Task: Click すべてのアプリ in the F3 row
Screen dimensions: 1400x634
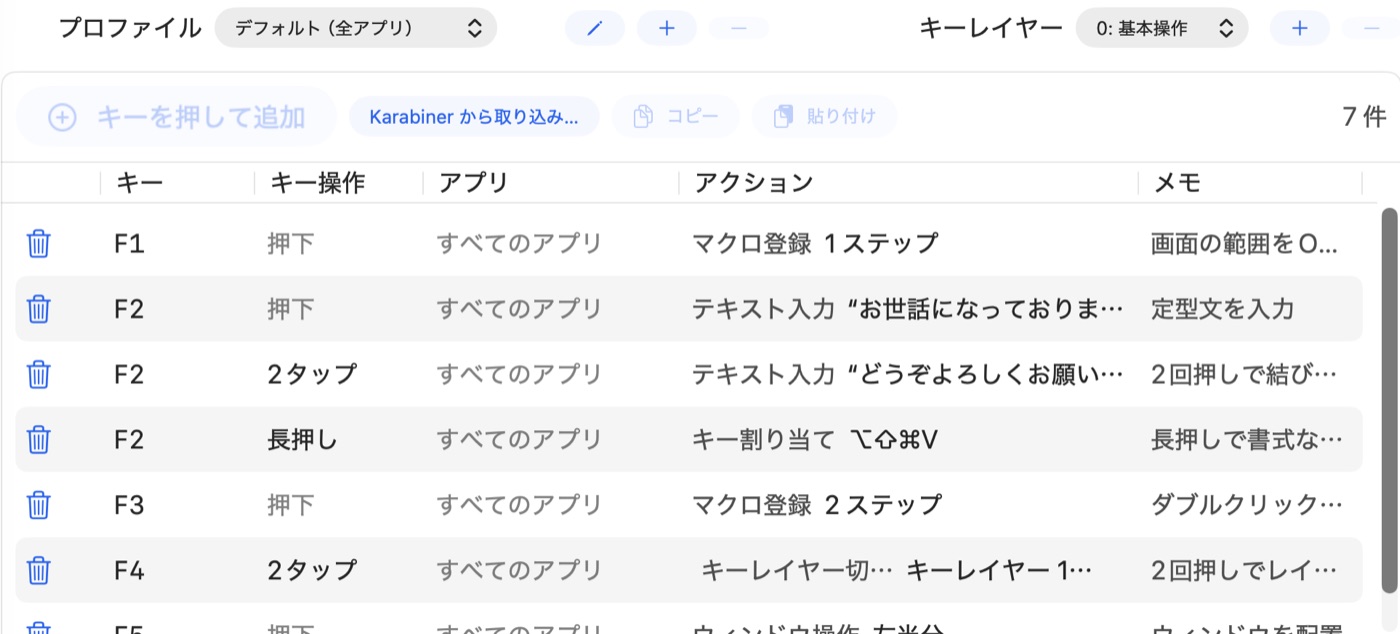Action: point(519,505)
